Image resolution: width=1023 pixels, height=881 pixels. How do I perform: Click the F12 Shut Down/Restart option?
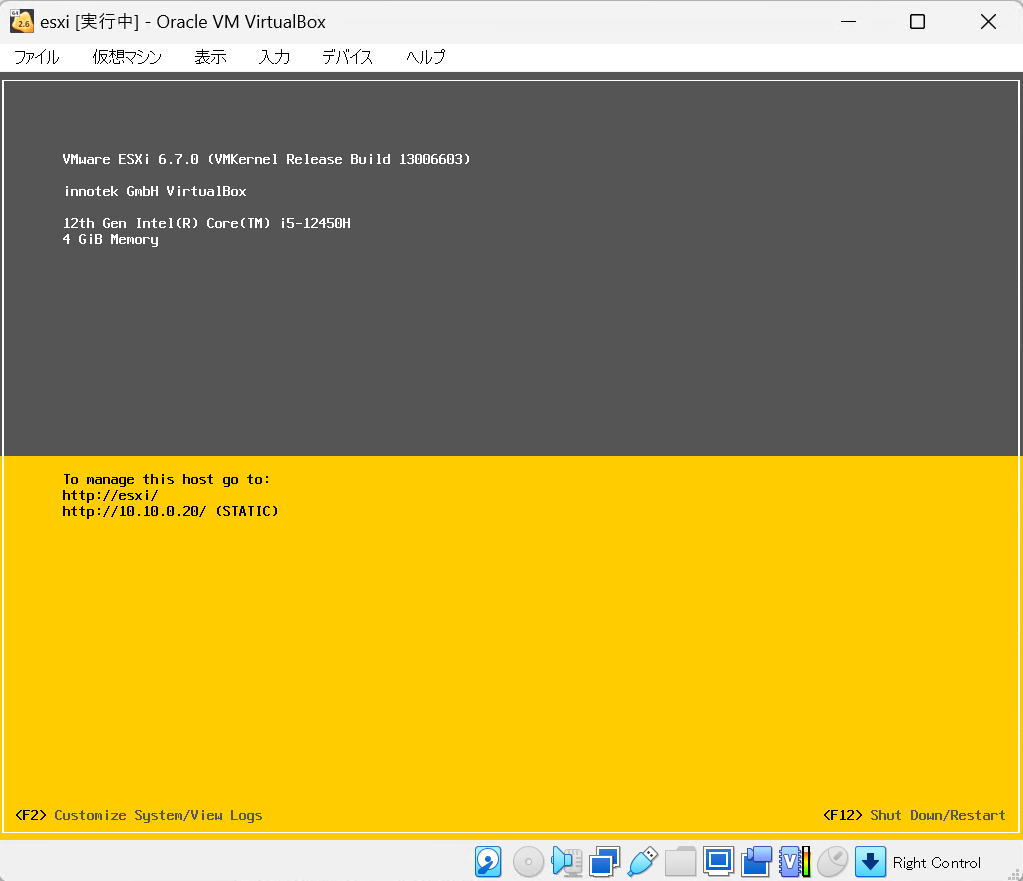pyautogui.click(x=914, y=816)
